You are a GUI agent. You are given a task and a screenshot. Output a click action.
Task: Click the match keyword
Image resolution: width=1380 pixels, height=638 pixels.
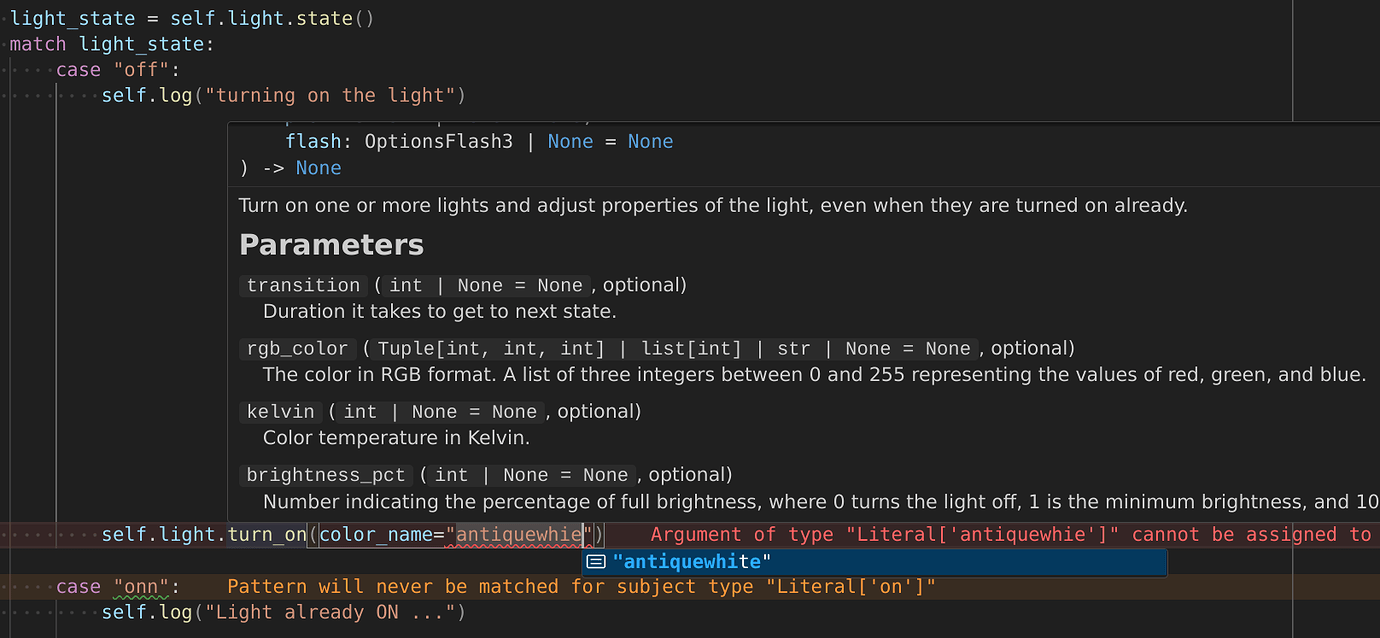38,44
